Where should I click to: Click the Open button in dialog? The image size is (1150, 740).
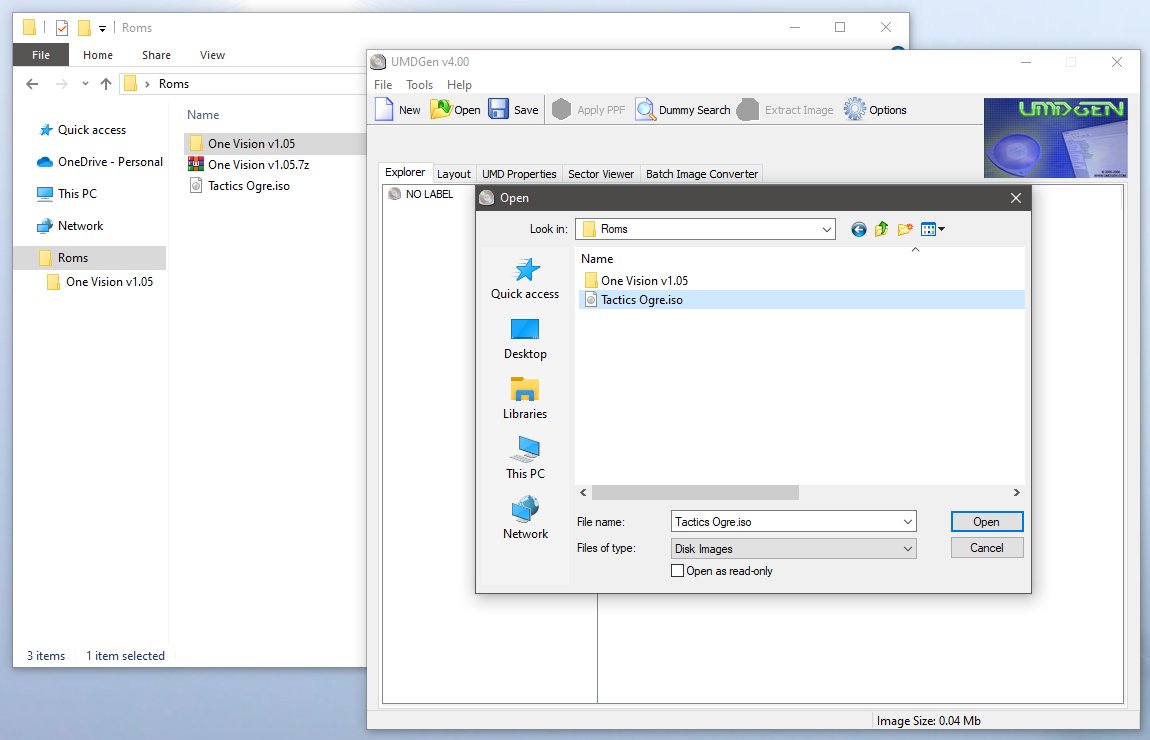pos(986,521)
